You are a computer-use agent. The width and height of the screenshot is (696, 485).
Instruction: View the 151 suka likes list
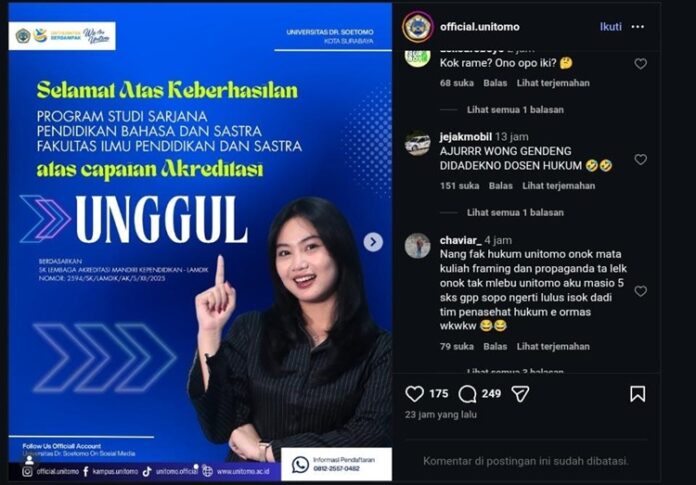click(x=459, y=185)
